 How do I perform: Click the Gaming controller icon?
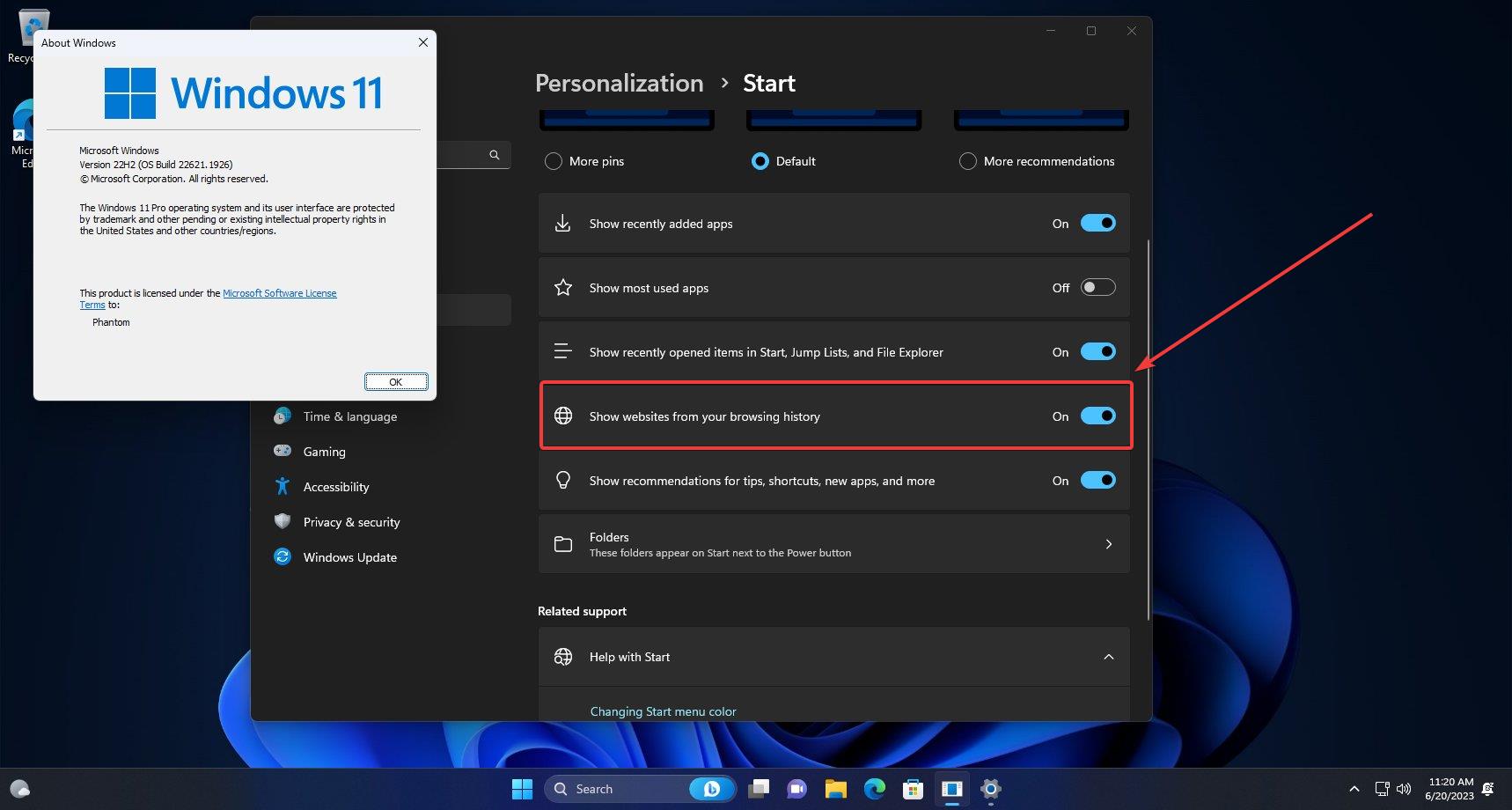(x=283, y=451)
